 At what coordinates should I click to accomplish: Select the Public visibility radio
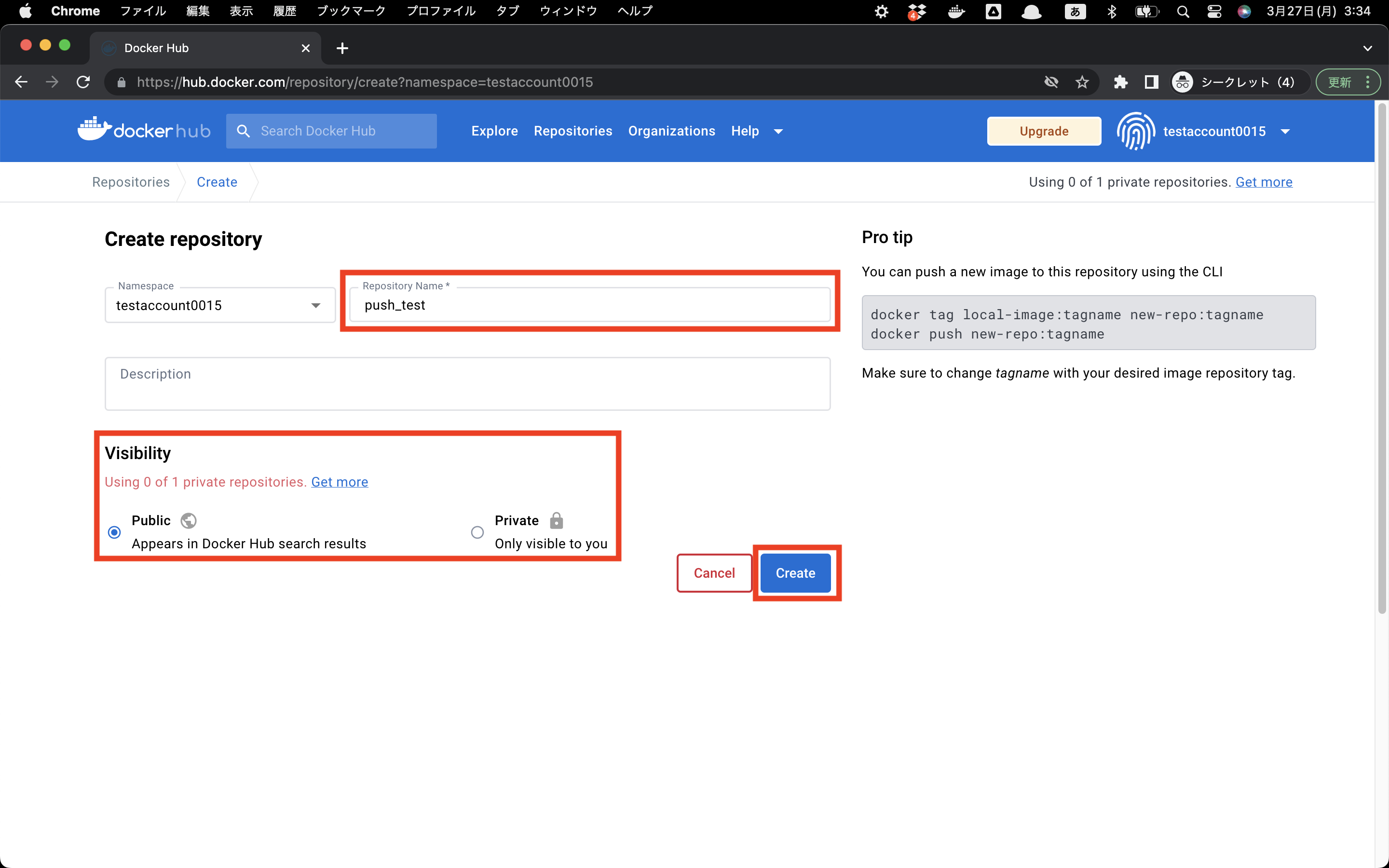pyautogui.click(x=114, y=532)
